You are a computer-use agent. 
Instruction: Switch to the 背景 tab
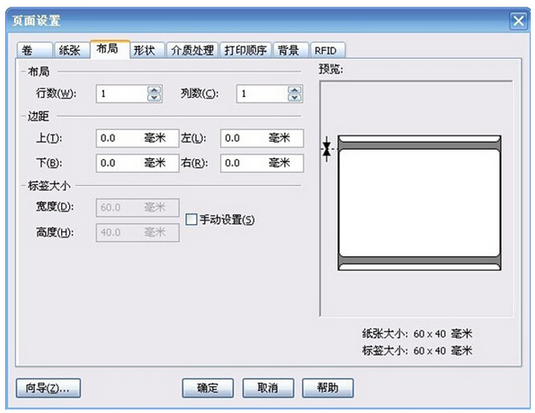click(291, 51)
